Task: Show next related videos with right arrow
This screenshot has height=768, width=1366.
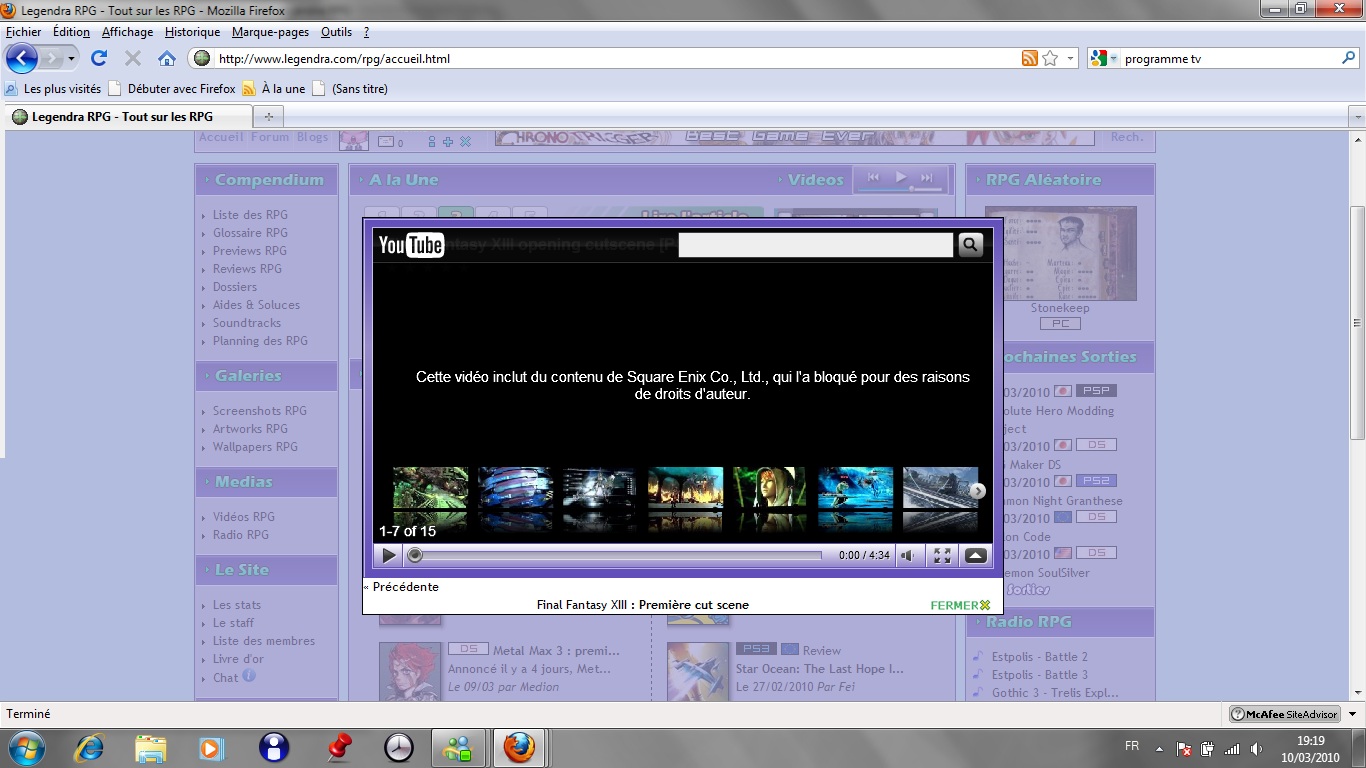Action: coord(978,491)
